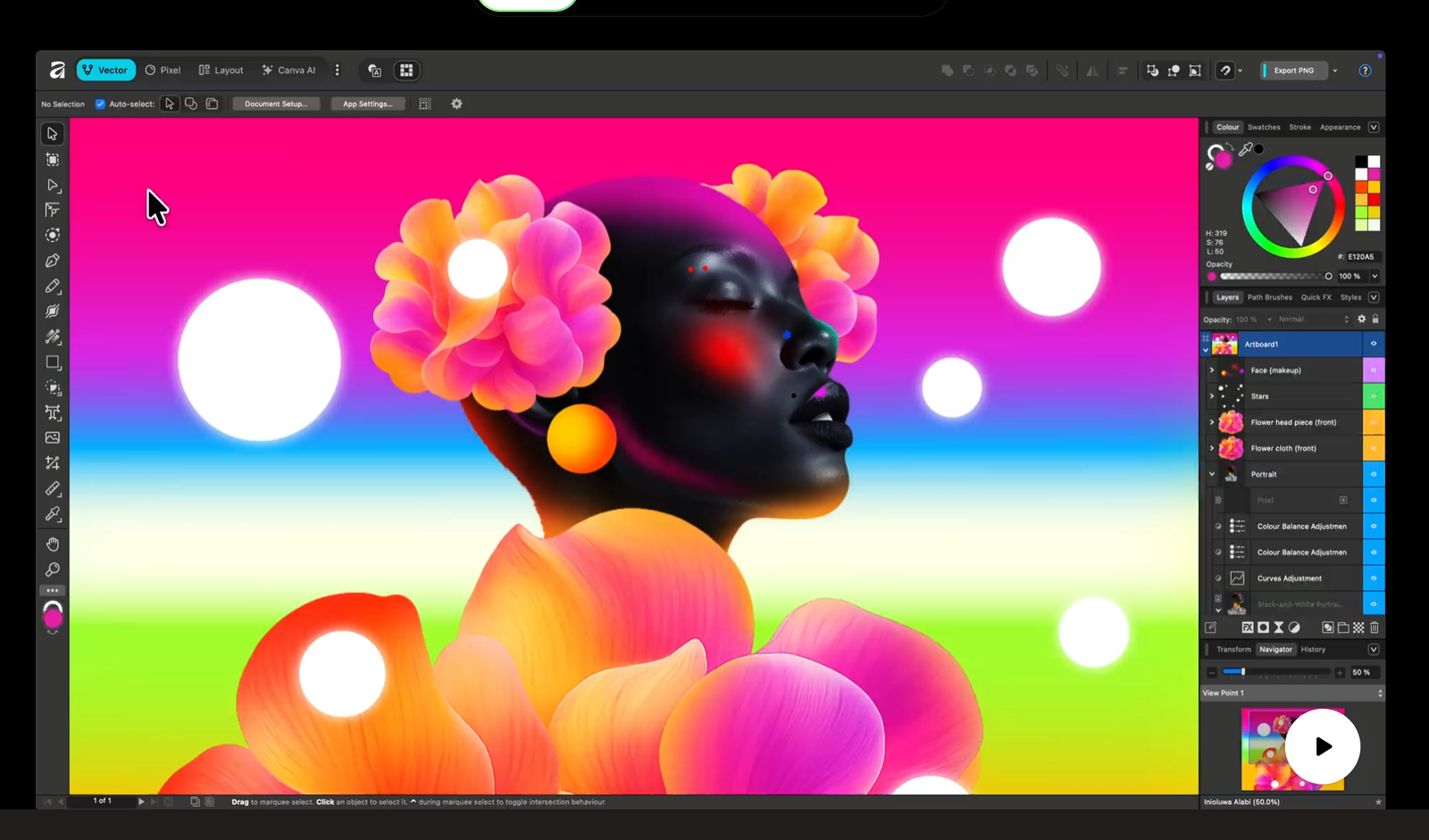This screenshot has height=840, width=1429.
Task: Expand the Flower head piece (front) layer
Action: coord(1212,422)
